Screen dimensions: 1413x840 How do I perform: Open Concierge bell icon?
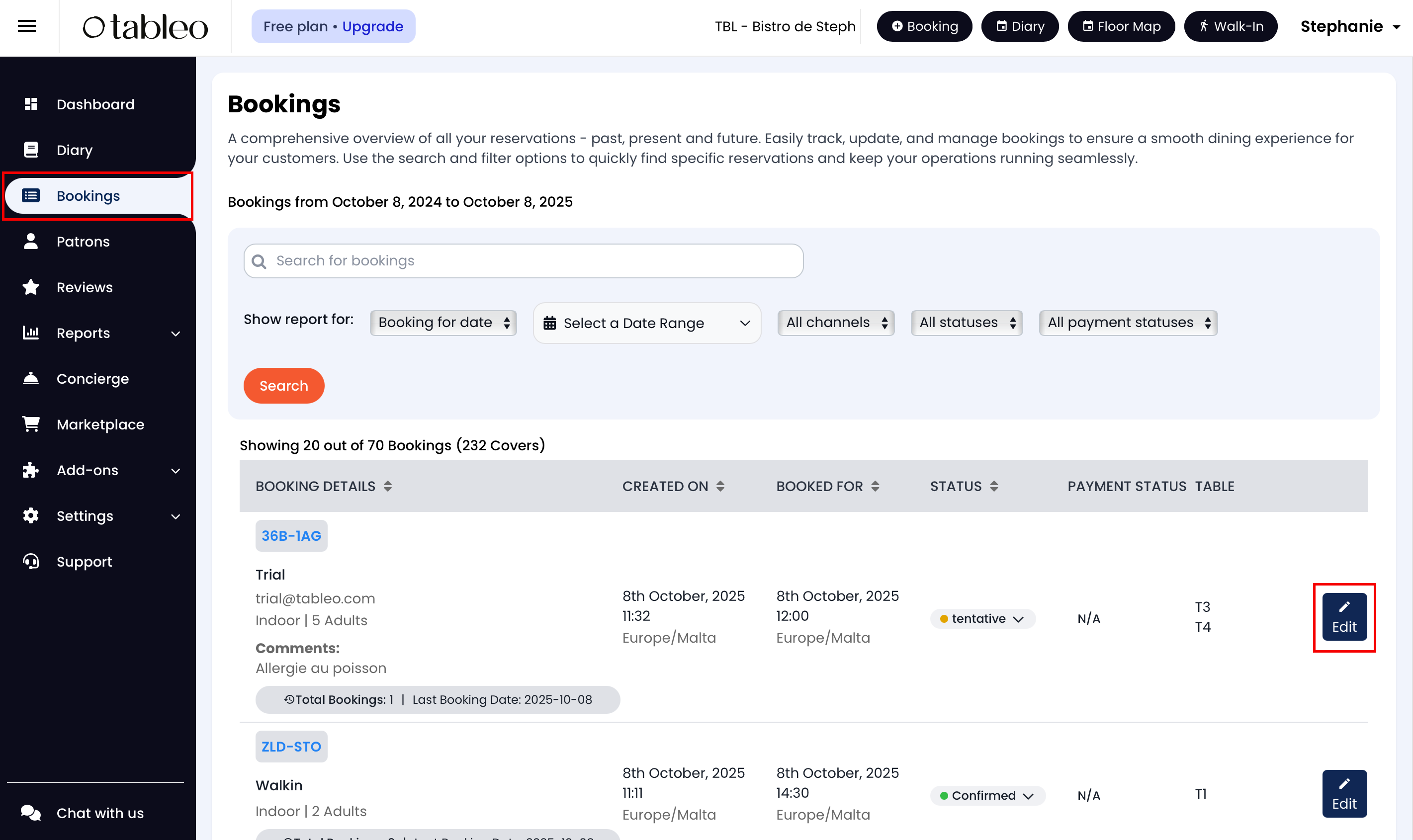click(x=30, y=378)
